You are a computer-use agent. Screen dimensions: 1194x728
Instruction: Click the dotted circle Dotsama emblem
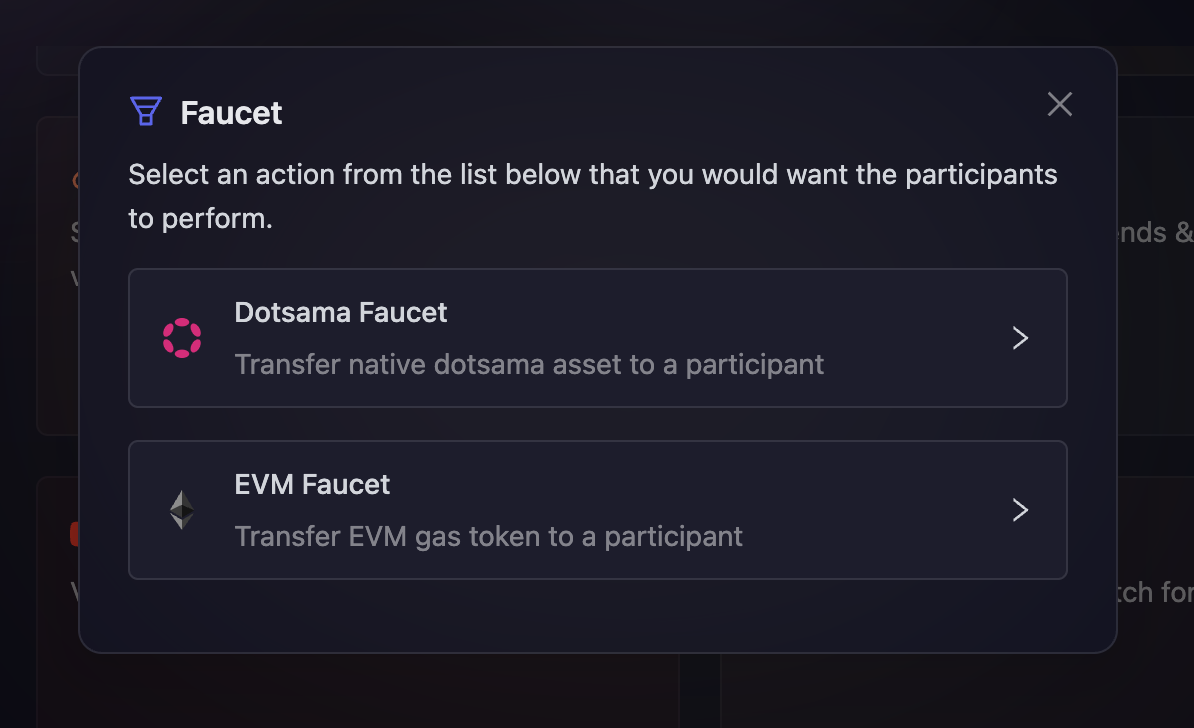coord(182,338)
